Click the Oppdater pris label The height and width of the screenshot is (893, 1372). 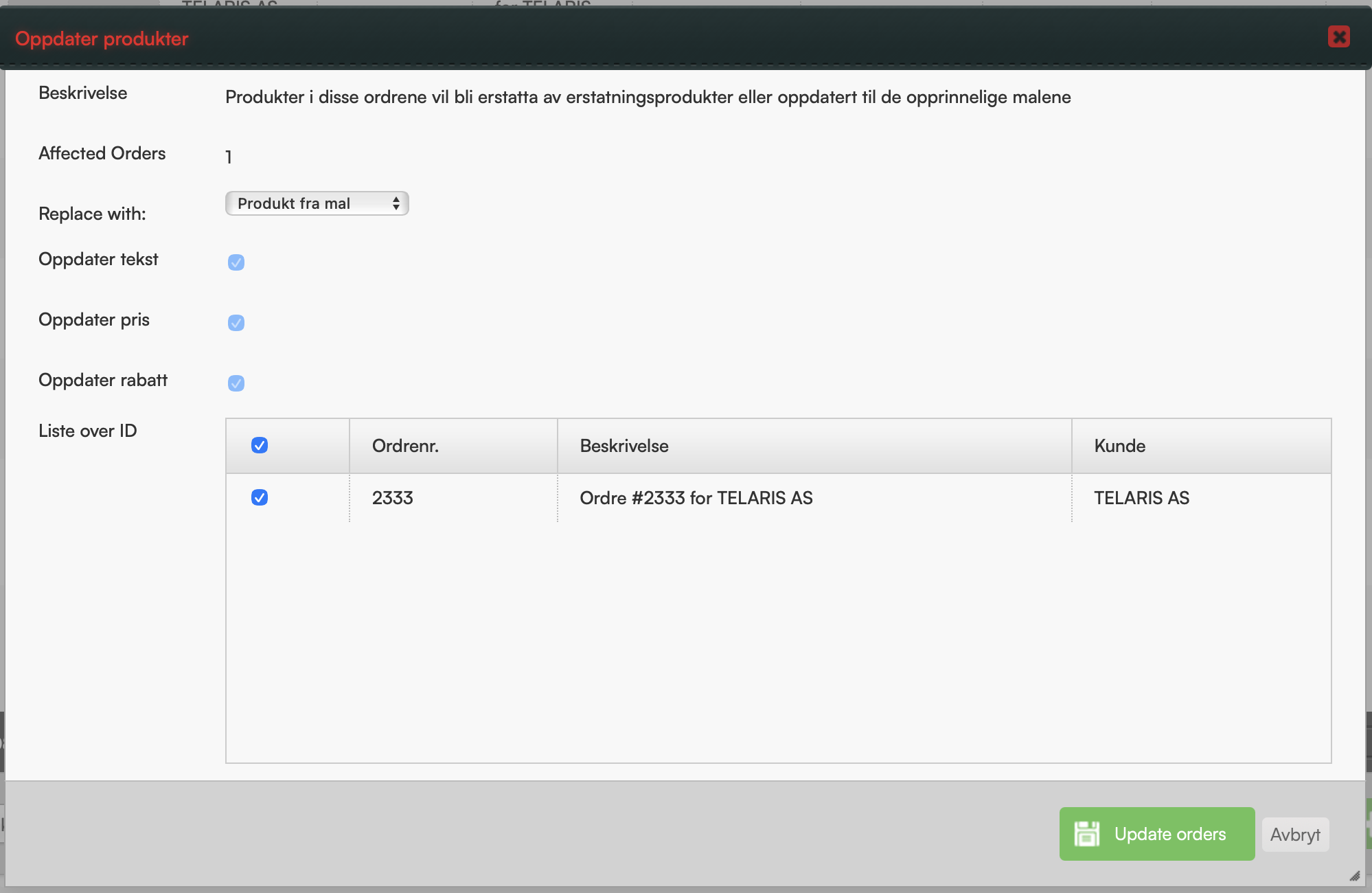tap(94, 319)
